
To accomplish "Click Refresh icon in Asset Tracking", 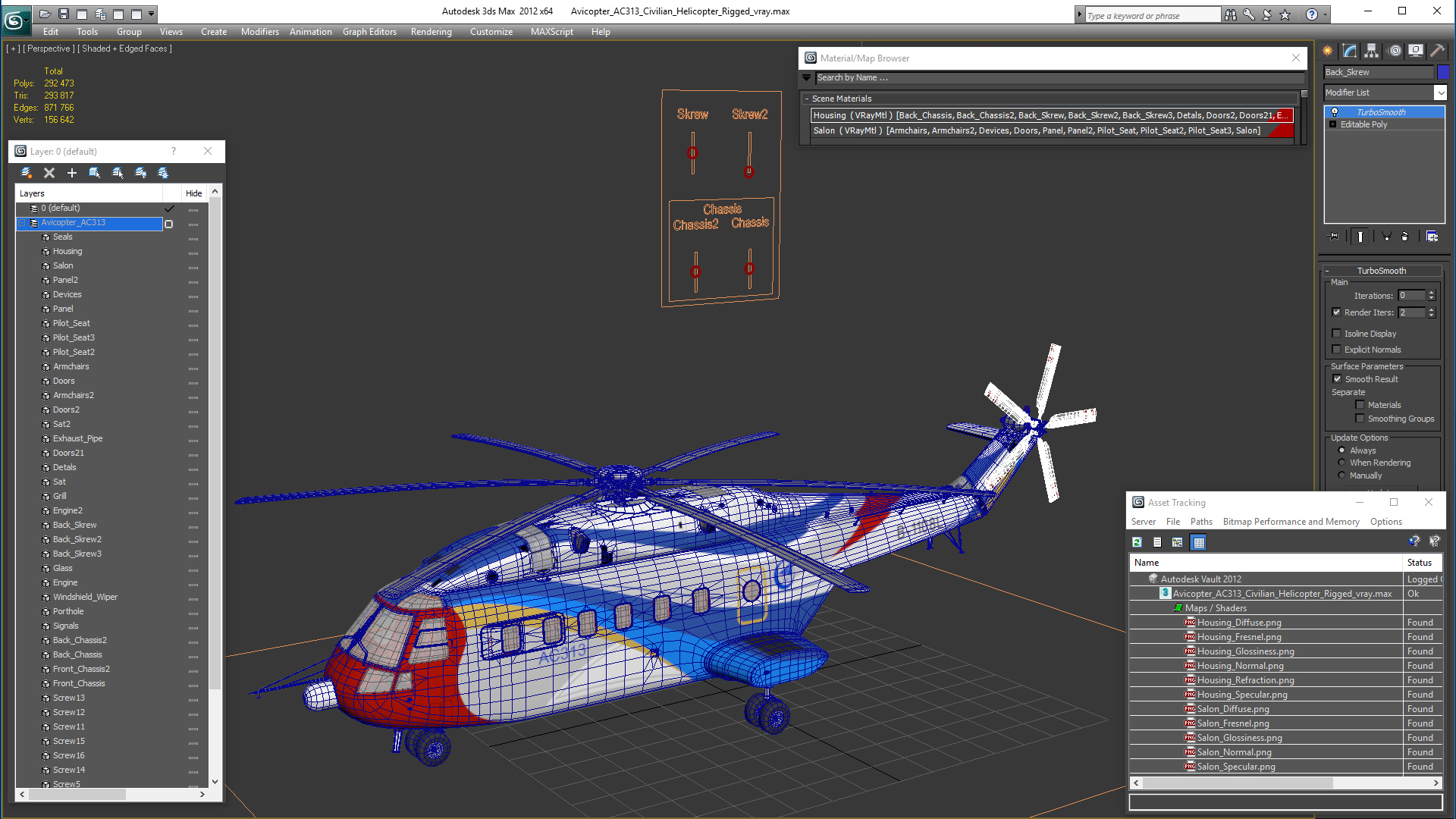I will pyautogui.click(x=1137, y=542).
